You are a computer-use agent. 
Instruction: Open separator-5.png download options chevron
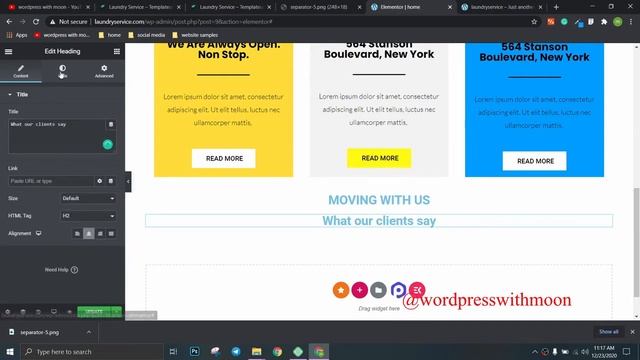[89, 332]
